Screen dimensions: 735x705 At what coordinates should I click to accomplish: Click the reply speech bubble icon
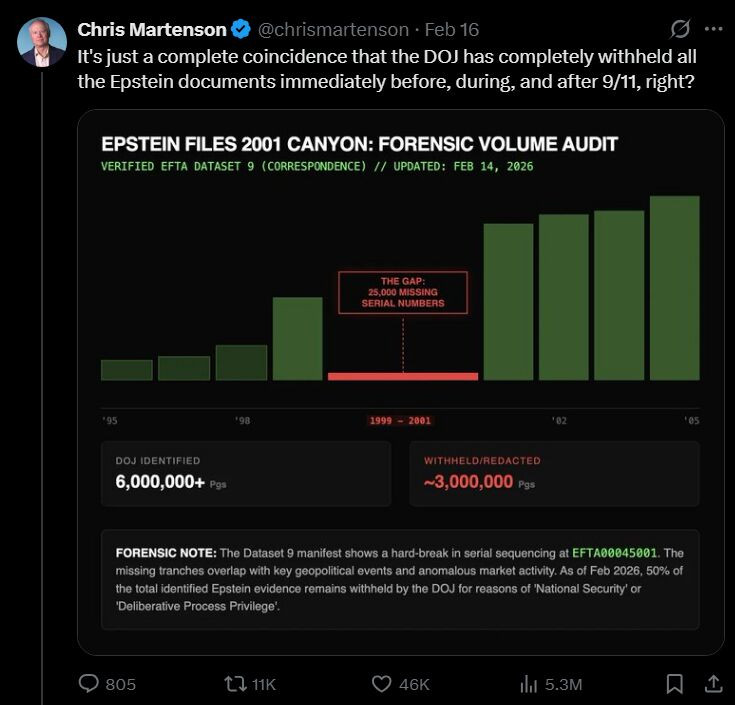click(90, 684)
